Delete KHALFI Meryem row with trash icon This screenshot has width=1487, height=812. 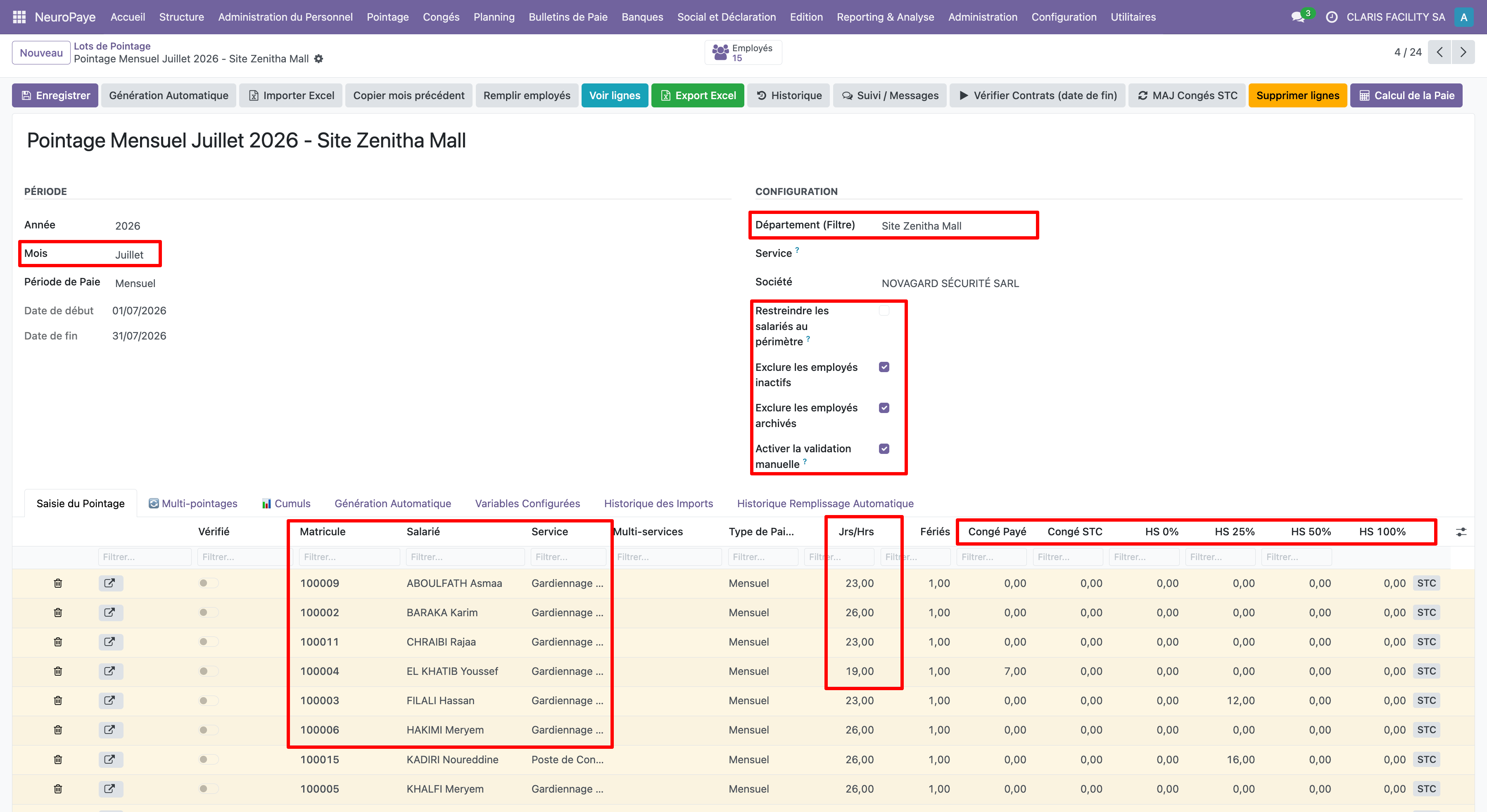58,789
